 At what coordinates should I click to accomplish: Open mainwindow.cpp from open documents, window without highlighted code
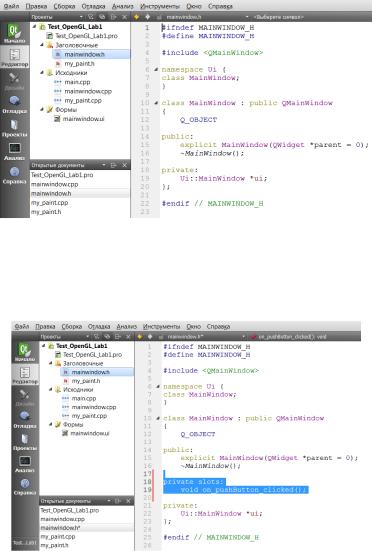[54, 184]
